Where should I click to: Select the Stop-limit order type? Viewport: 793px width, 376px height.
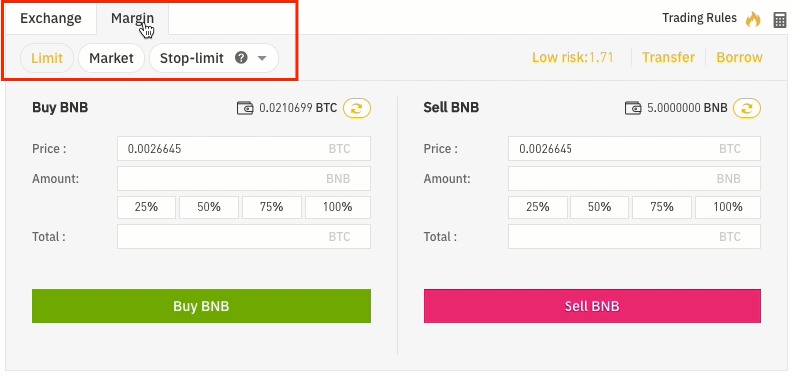[x=192, y=58]
